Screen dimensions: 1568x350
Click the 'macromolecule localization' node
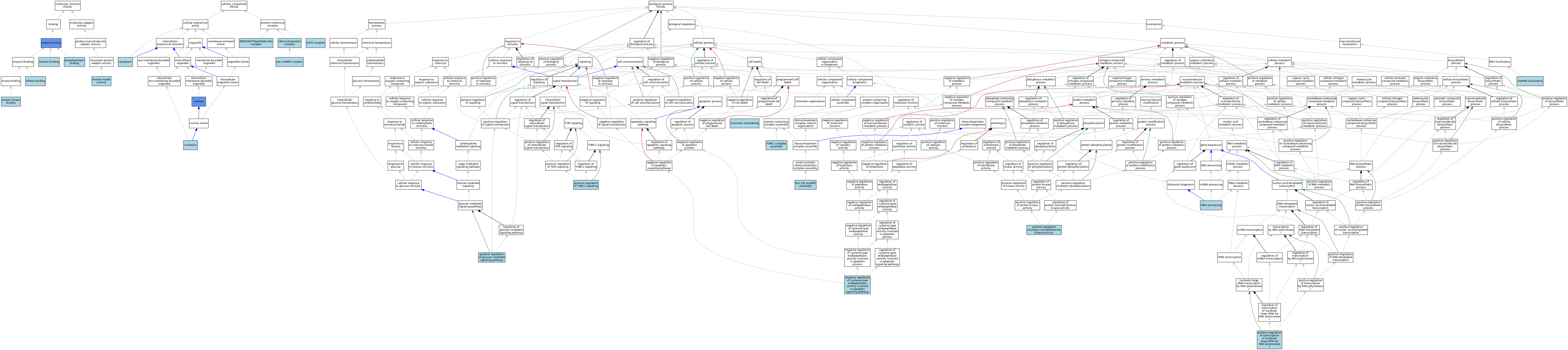click(x=1350, y=43)
